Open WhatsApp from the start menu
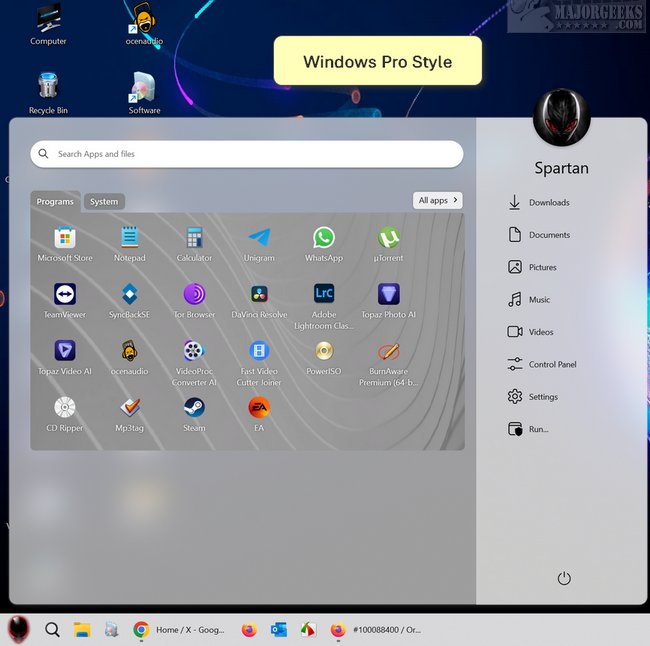The width and height of the screenshot is (650, 646). [324, 244]
